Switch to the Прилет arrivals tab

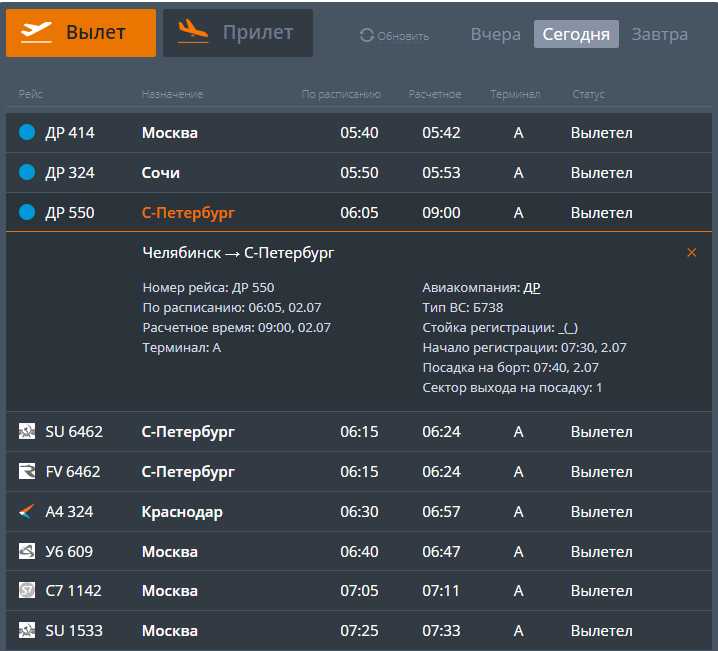pos(238,33)
